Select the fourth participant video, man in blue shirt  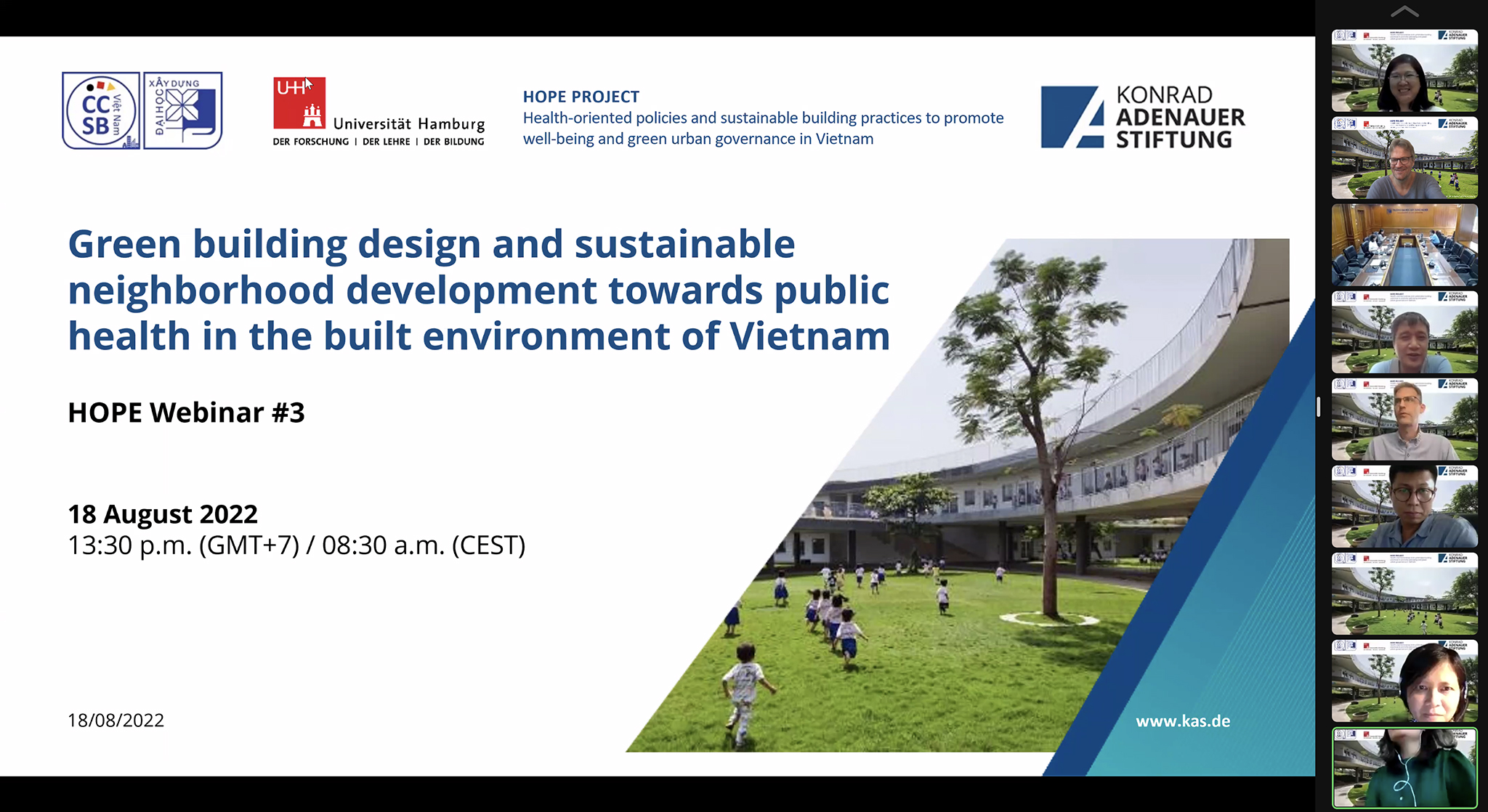1404,332
